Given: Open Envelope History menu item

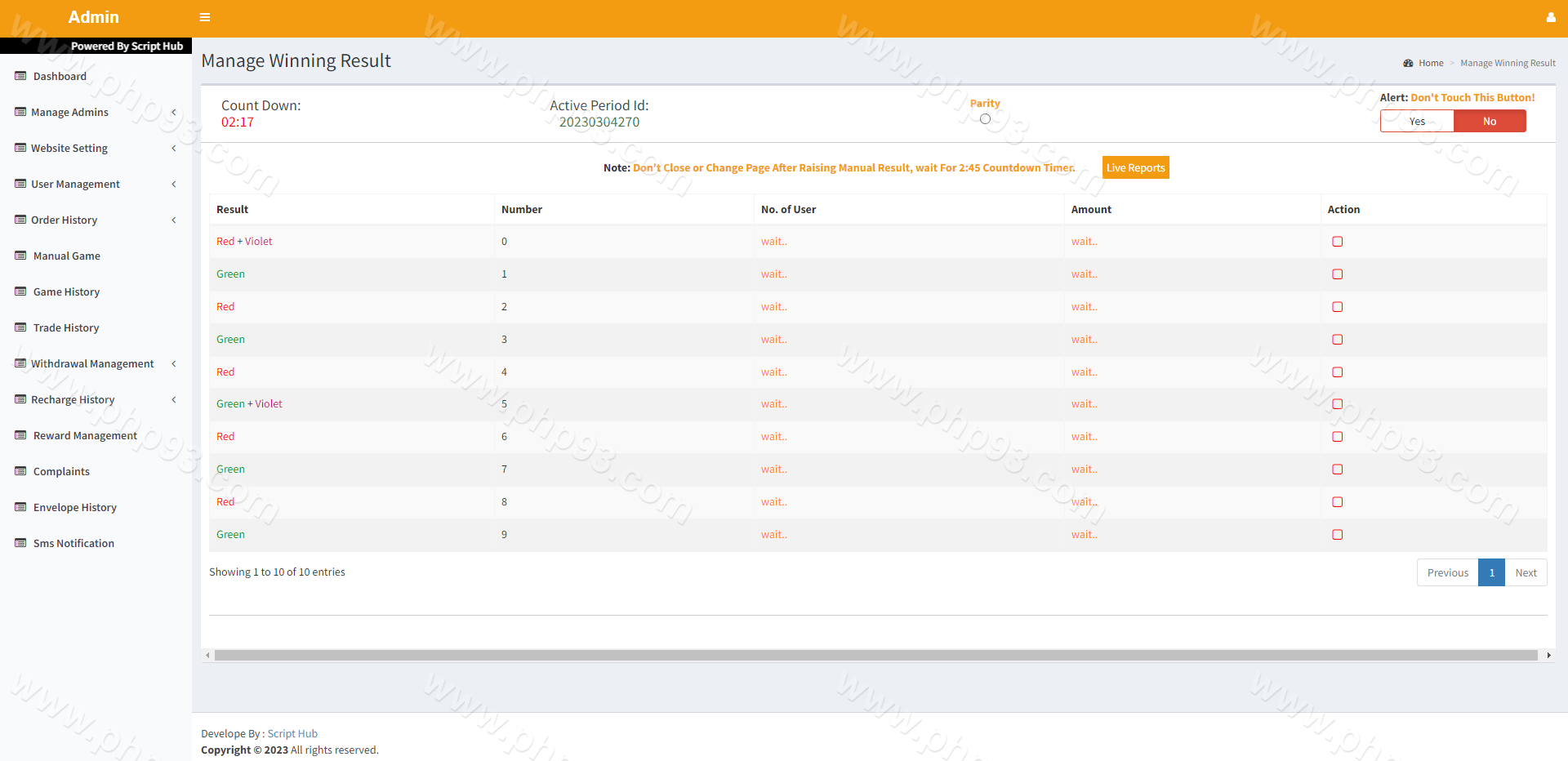Looking at the screenshot, I should tap(74, 507).
